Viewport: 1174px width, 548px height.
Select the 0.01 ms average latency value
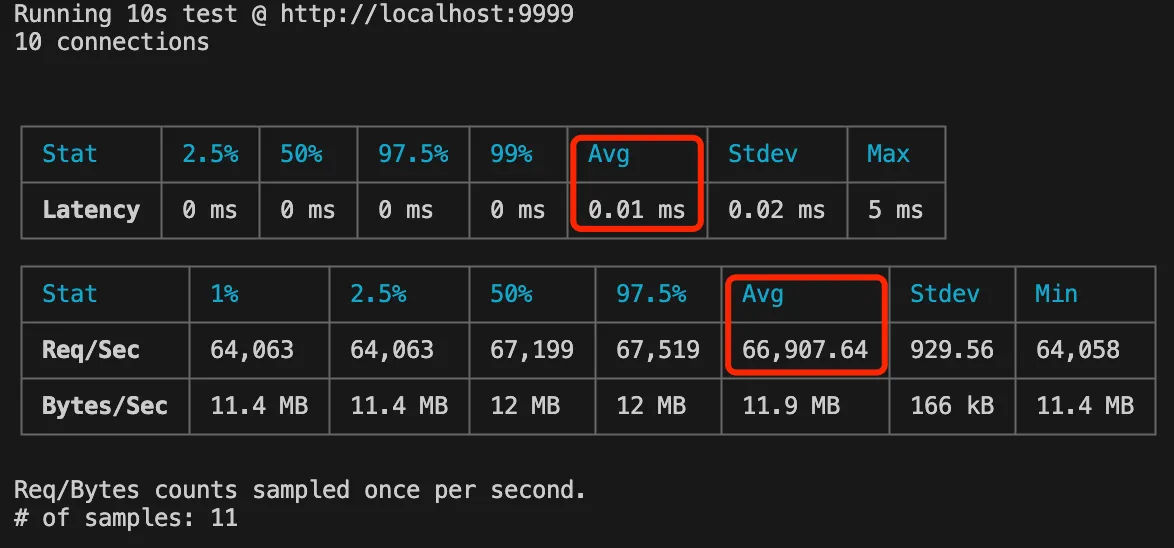(x=637, y=210)
